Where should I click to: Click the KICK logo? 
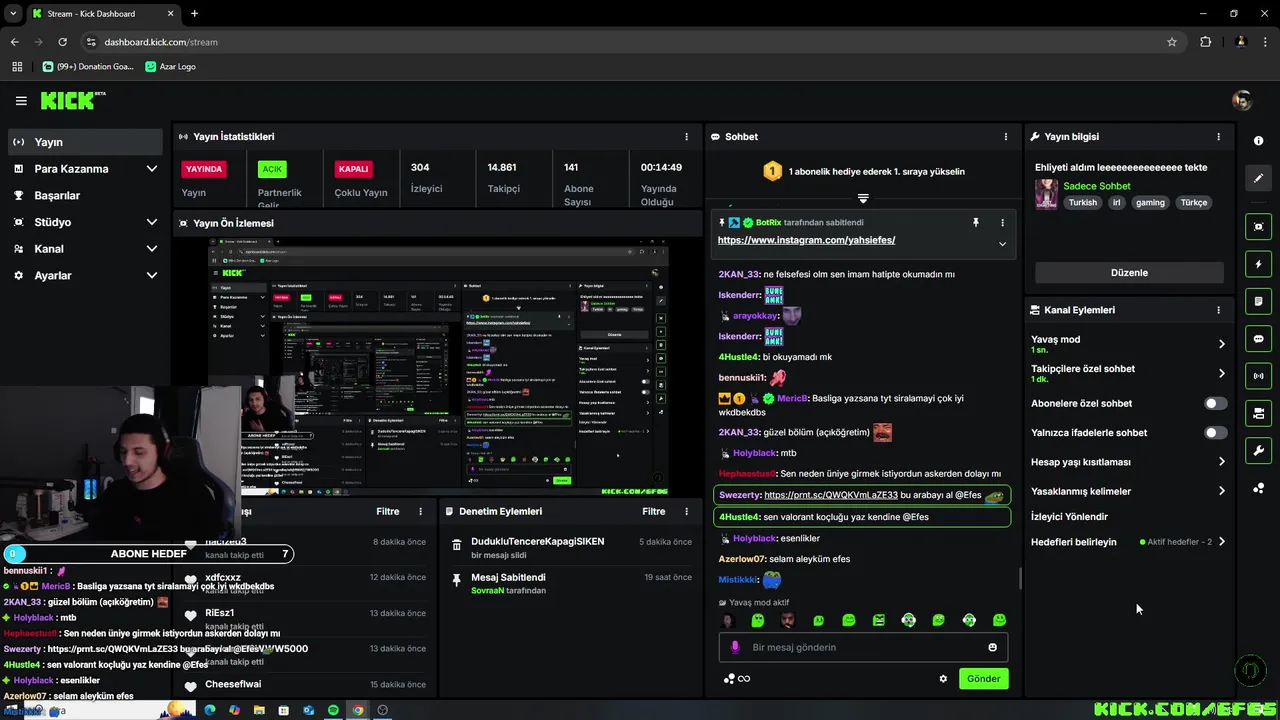pos(73,100)
